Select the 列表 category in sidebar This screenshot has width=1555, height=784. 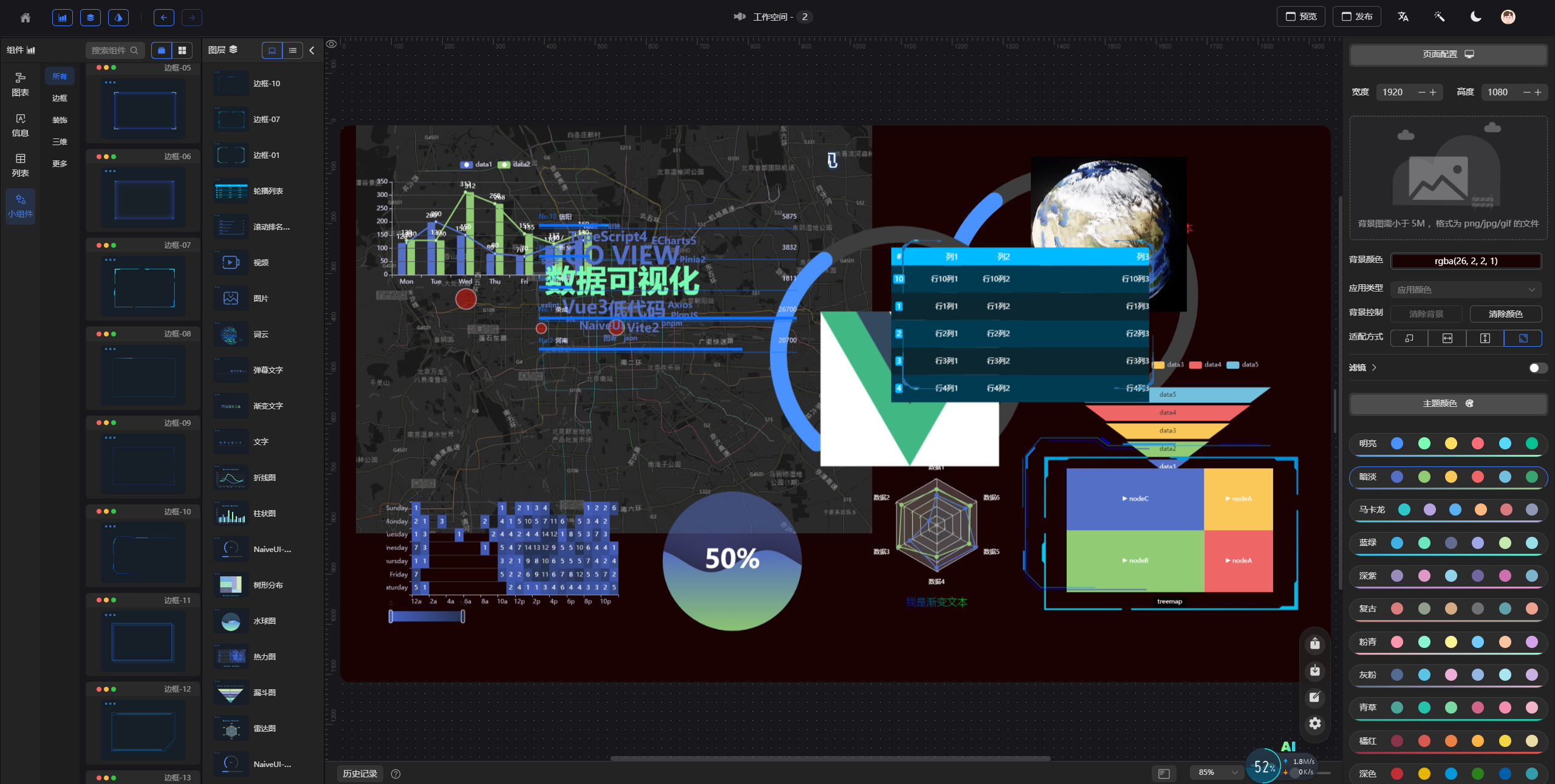(20, 165)
